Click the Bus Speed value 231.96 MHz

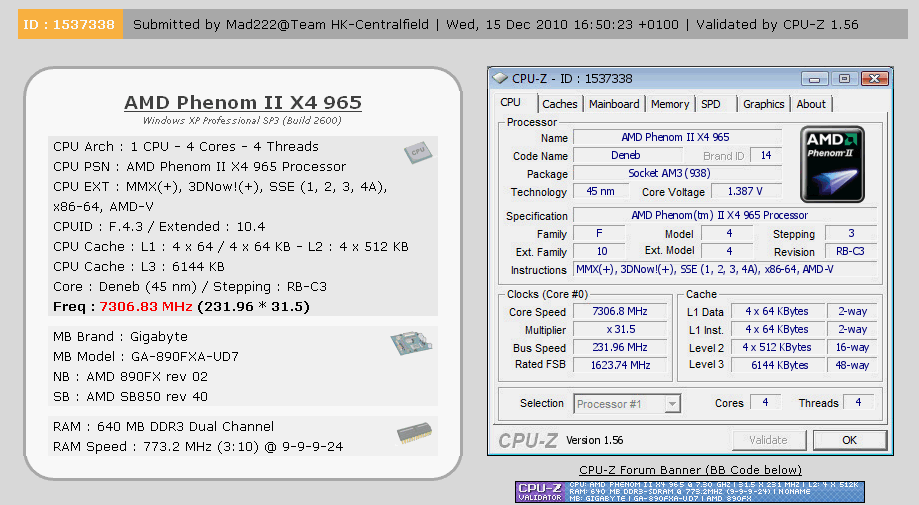620,347
